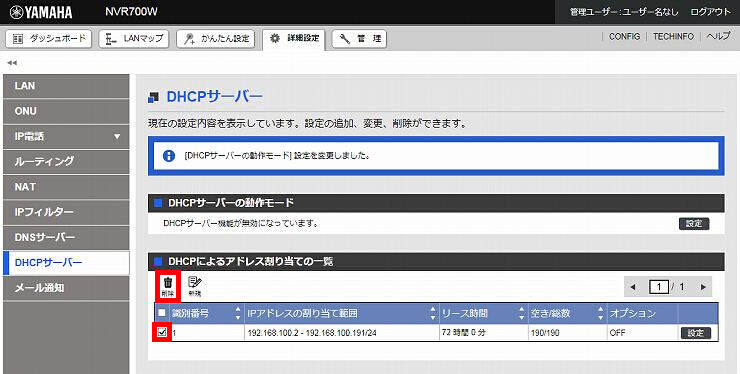The image size is (740, 374).
Task: Select DNSサーバー in the sidebar
Action: (66, 238)
